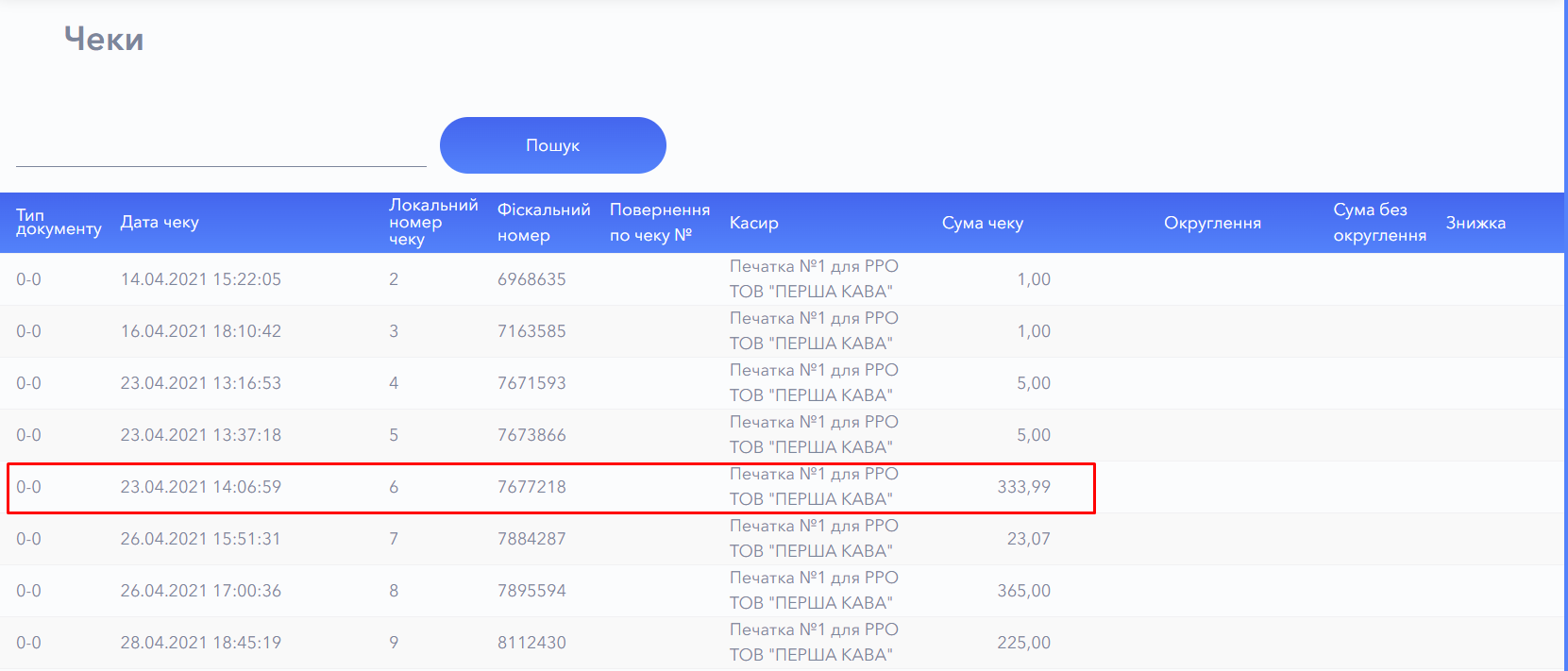1568x671 pixels.
Task: Click the Тип документу column header
Action: 58,222
